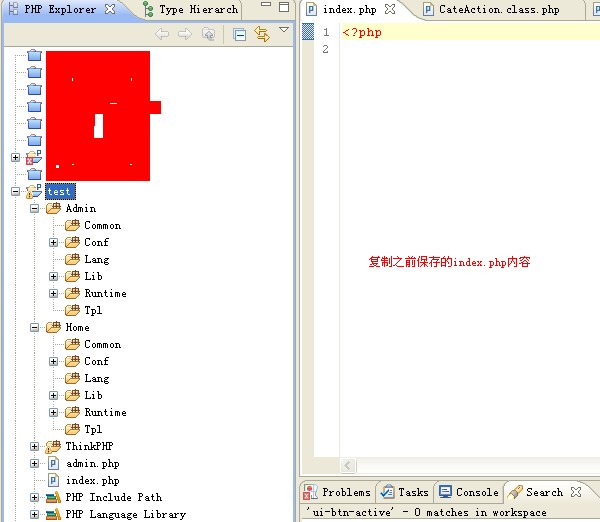Viewport: 600px width, 522px height.
Task: Toggle Link with Editor icon in PHP Explorer
Action: pyautogui.click(x=262, y=34)
